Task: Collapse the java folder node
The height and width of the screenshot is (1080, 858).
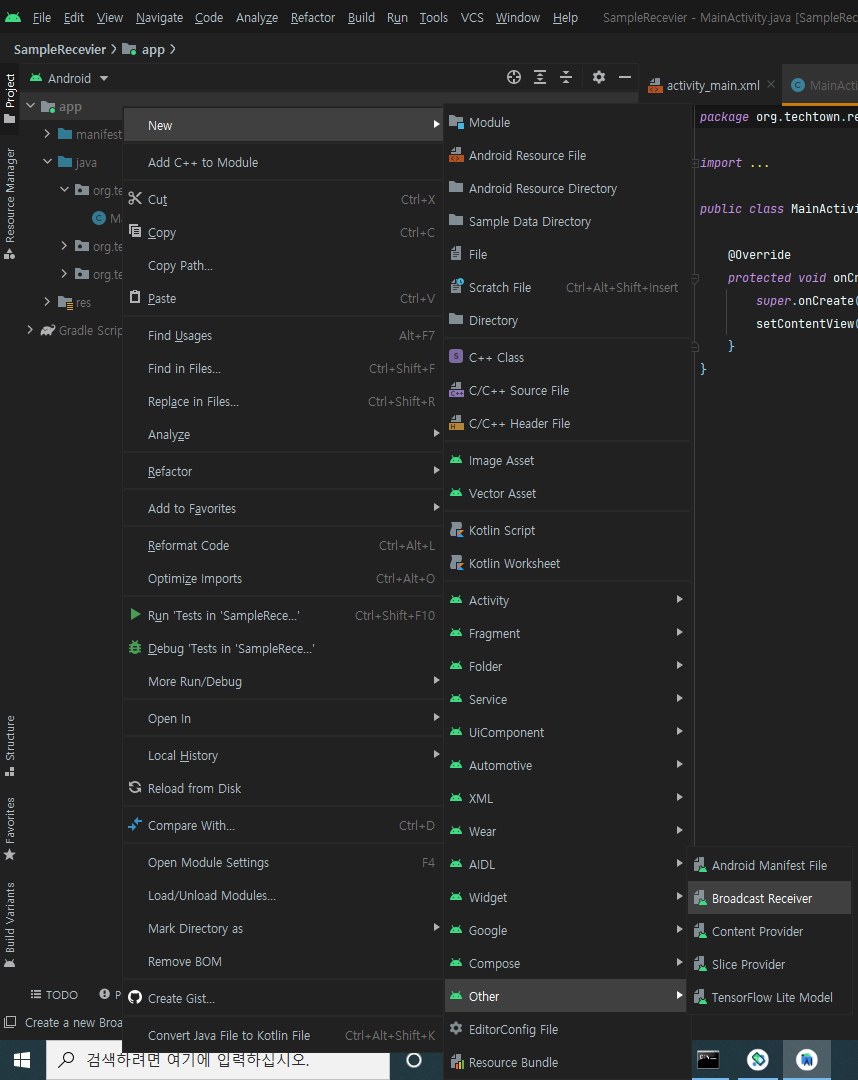Action: pyautogui.click(x=47, y=162)
